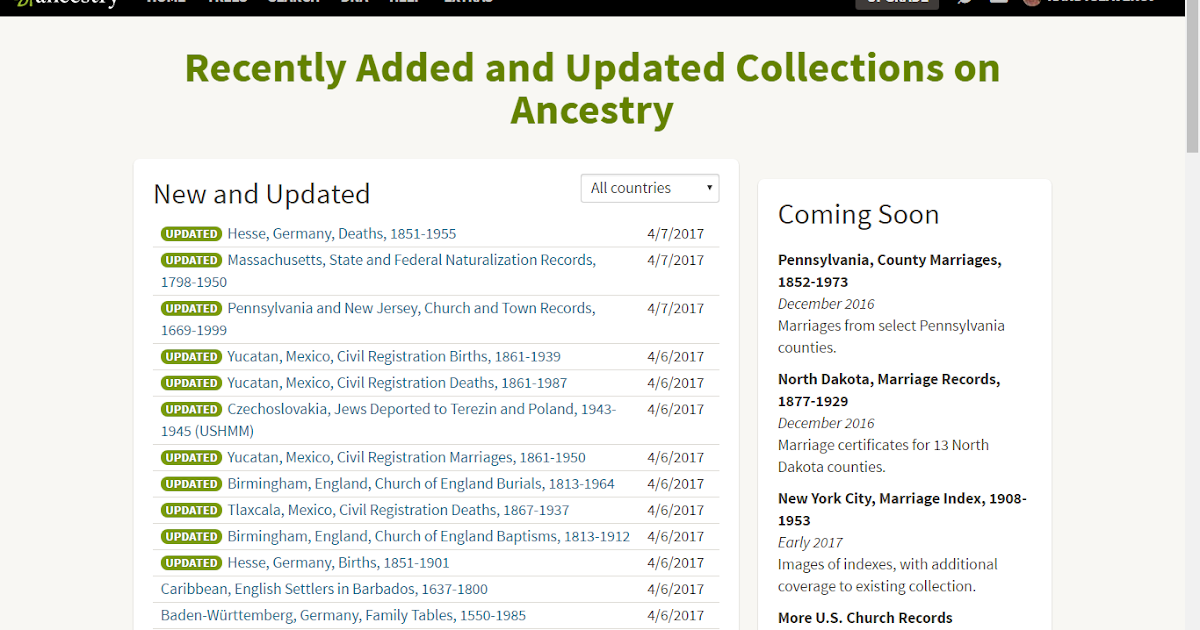1200x630 pixels.
Task: Click the UPDATED badge beside Yucatan Civil Registration Births
Action: point(191,356)
